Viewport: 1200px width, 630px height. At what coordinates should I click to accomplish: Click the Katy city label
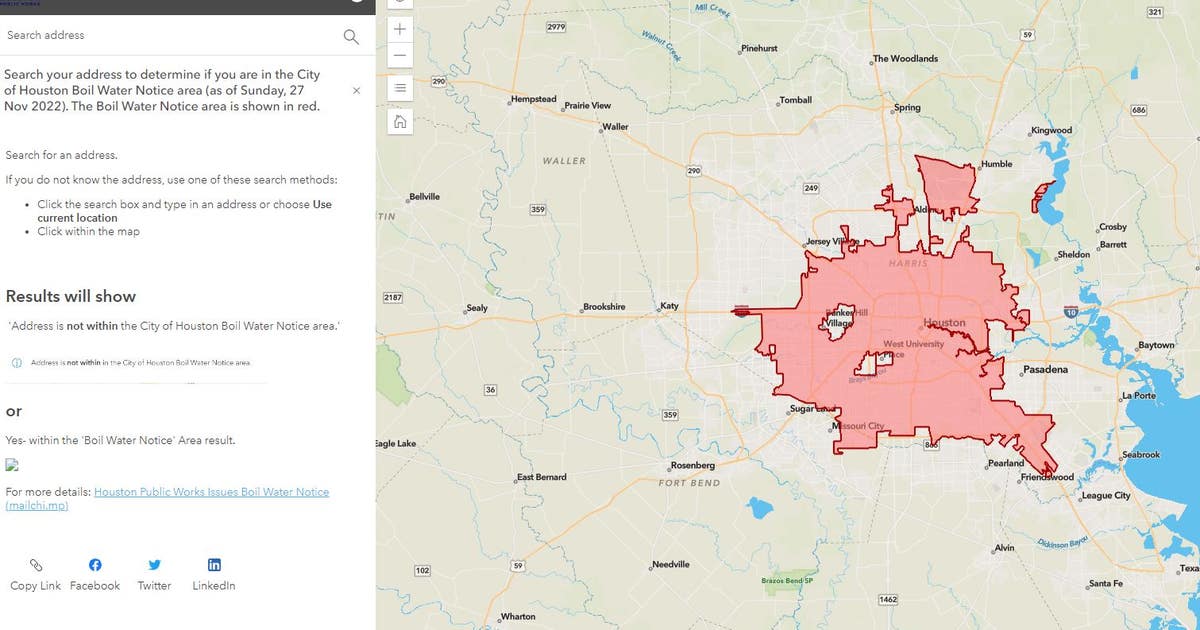click(x=669, y=305)
